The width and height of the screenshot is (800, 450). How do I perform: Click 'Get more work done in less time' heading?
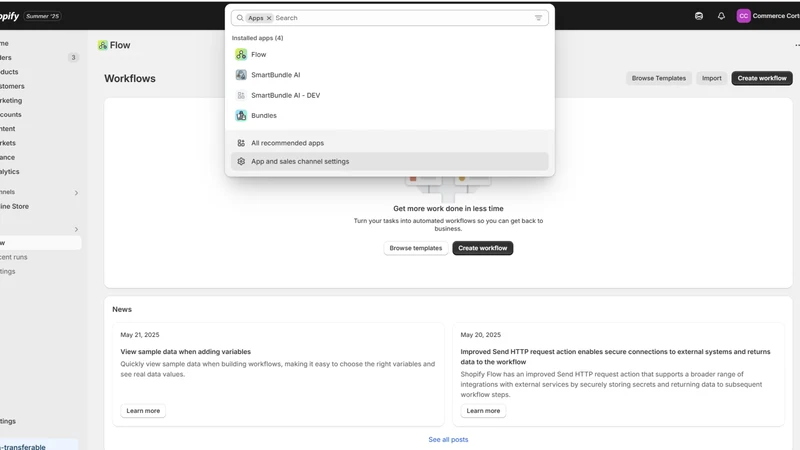(448, 209)
